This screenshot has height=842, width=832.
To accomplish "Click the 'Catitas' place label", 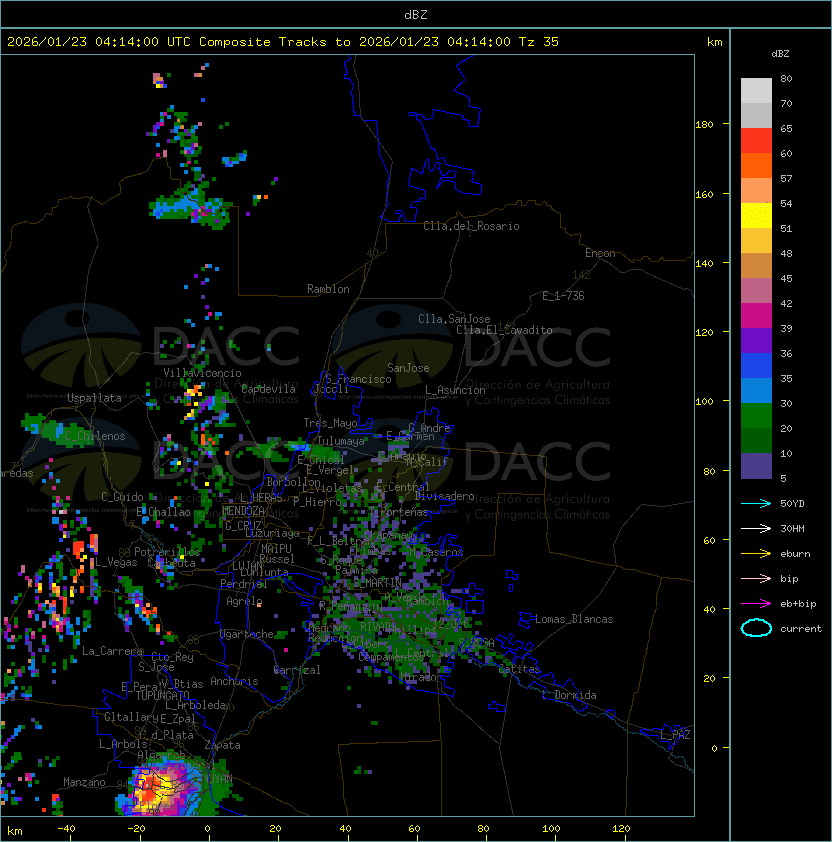I will [x=519, y=669].
